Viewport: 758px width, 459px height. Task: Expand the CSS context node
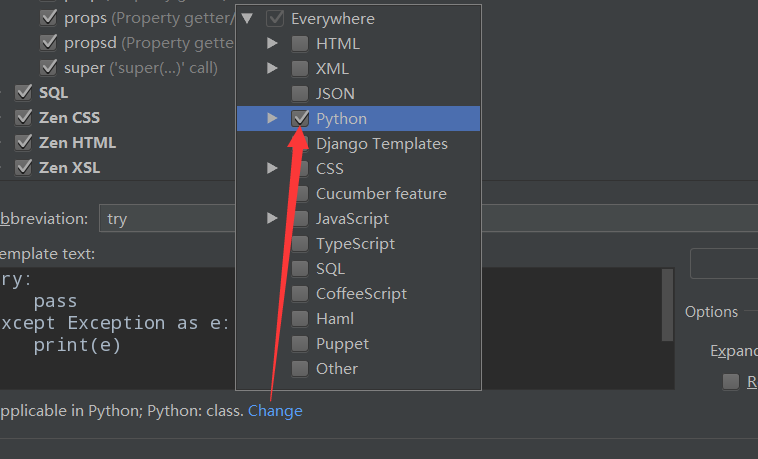[272, 169]
